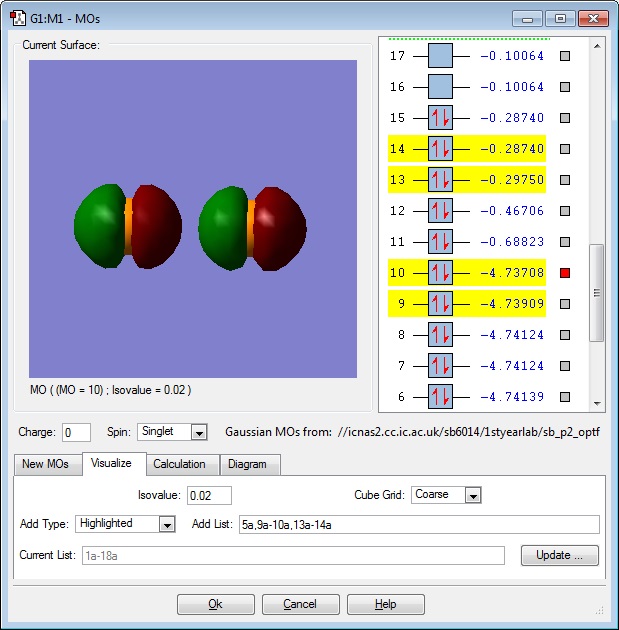Click the Add List text field
The image size is (619, 630).
(x=419, y=525)
